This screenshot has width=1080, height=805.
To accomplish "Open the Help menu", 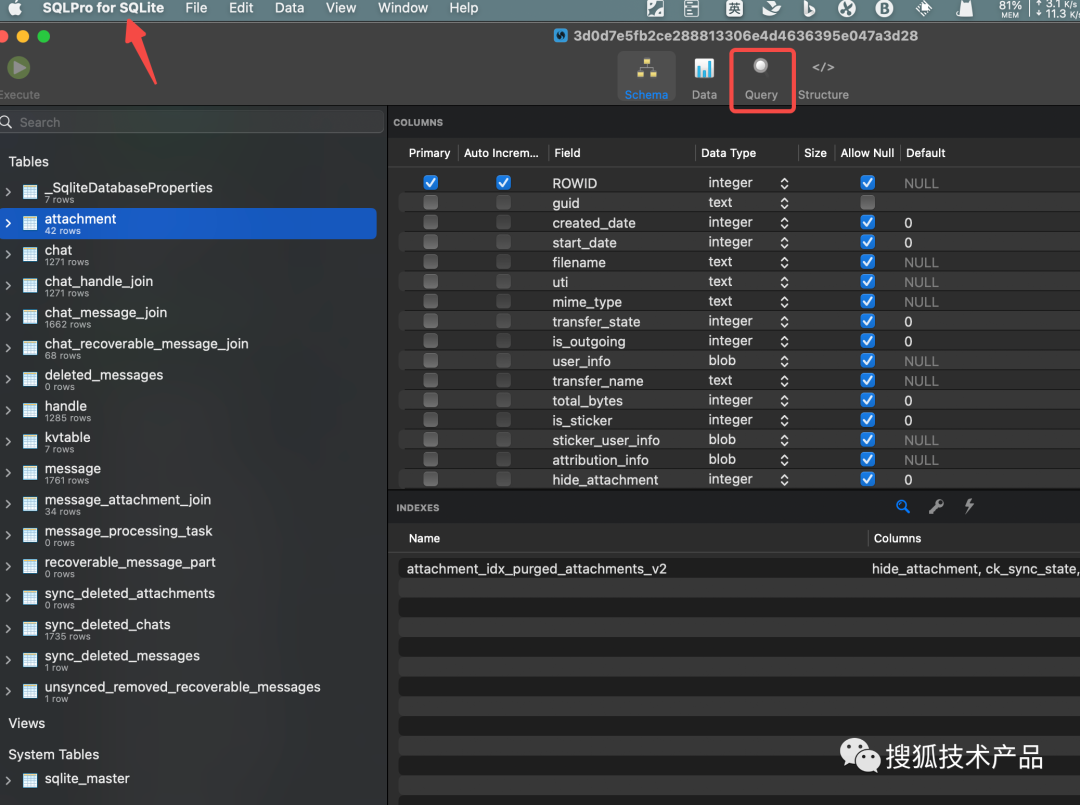I will click(464, 8).
